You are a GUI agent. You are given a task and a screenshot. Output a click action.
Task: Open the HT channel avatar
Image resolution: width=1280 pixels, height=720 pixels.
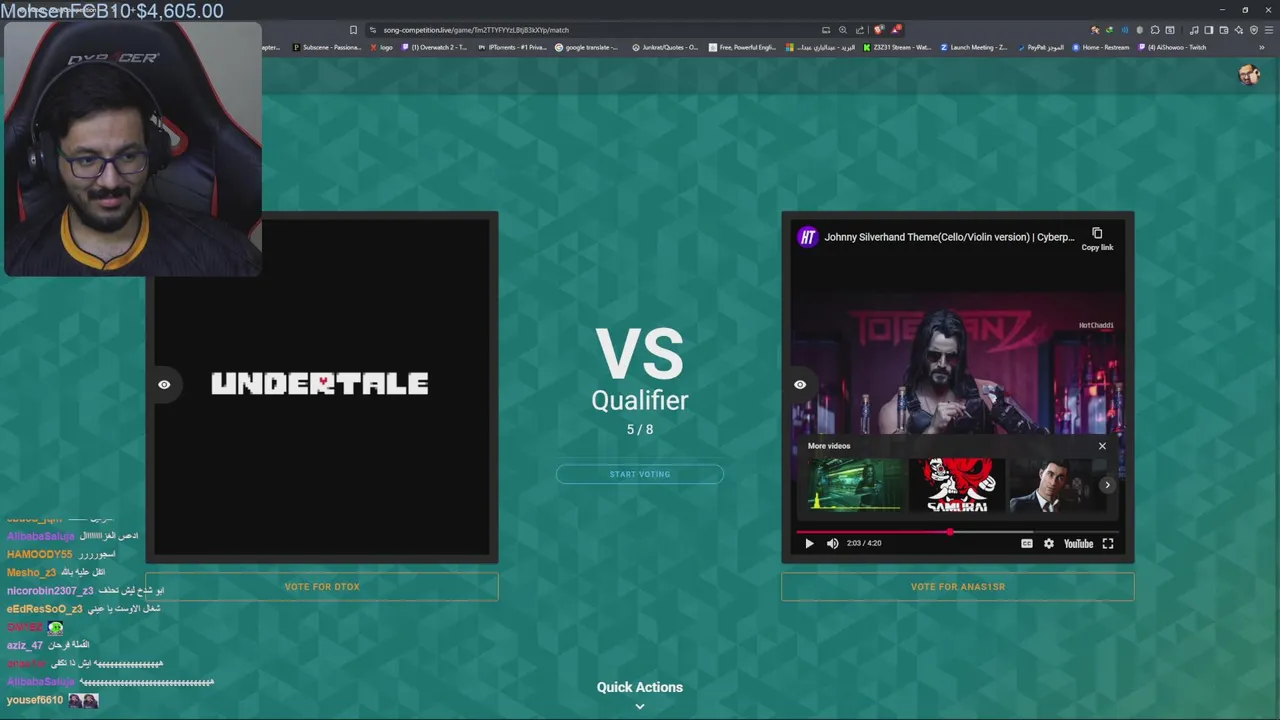[807, 237]
